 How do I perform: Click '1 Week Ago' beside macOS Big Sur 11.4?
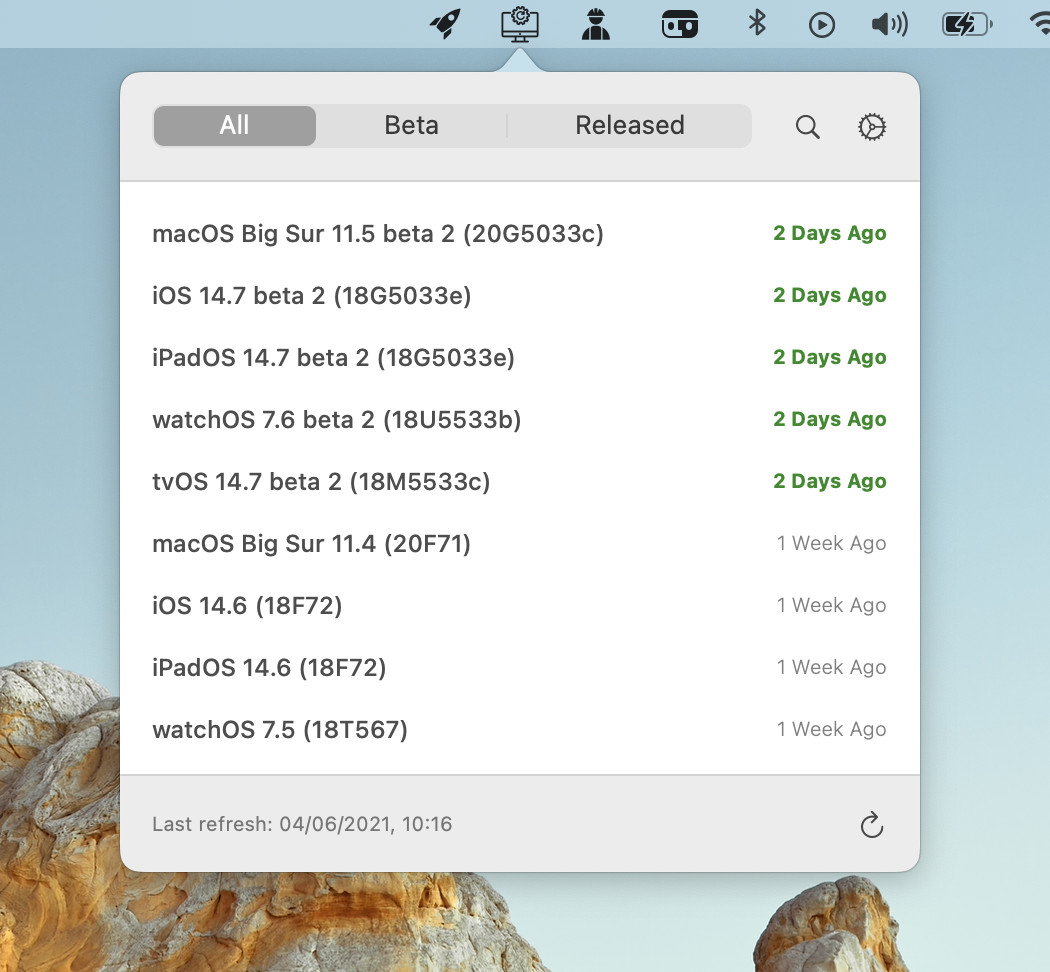[831, 543]
